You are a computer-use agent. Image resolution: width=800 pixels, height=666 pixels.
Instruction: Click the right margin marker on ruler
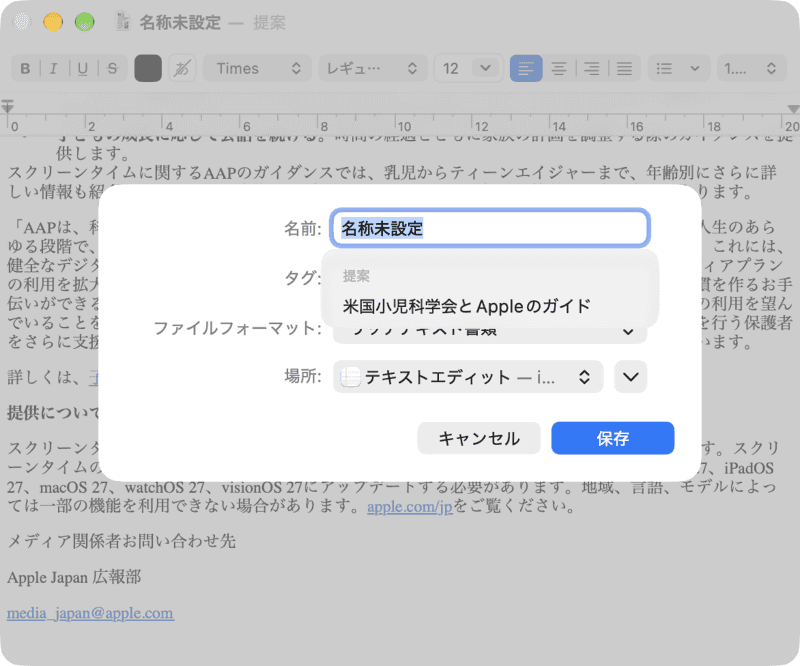pos(793,109)
